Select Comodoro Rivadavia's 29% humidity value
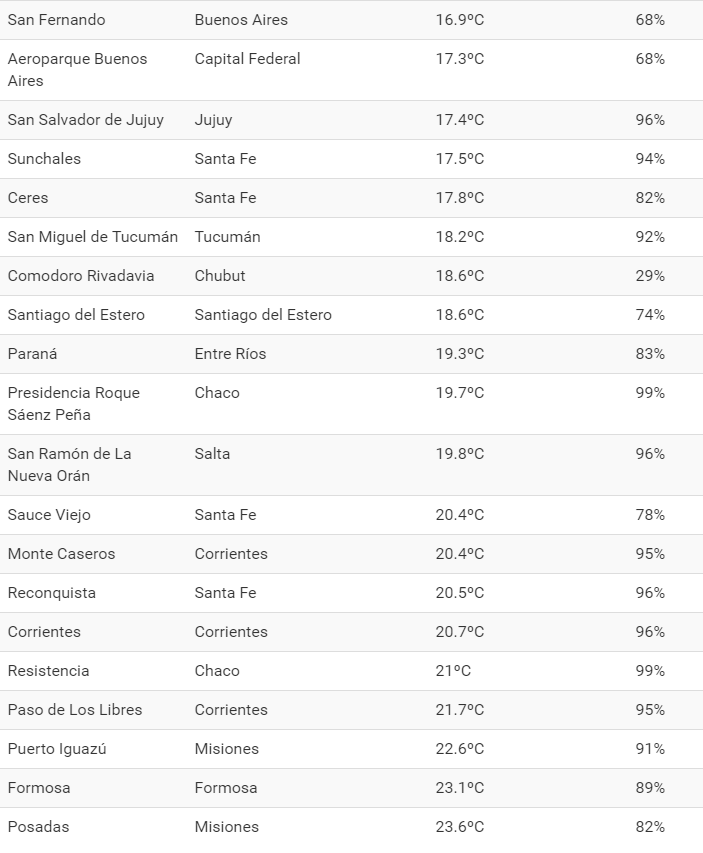This screenshot has width=703, height=853. click(649, 276)
